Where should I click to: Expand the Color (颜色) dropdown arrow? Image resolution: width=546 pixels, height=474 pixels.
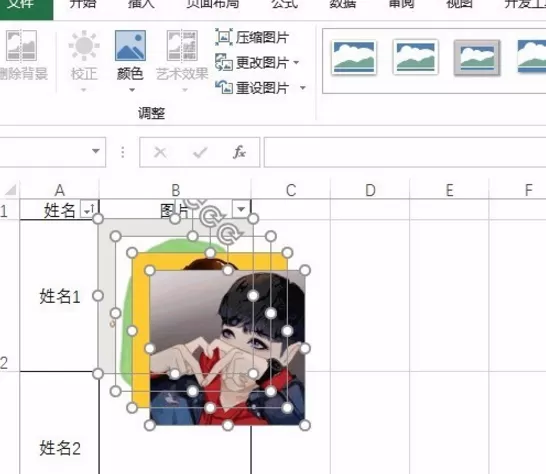pos(132,90)
